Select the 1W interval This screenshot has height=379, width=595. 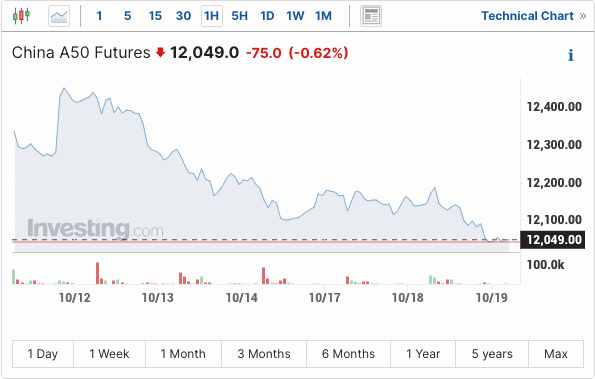point(295,16)
